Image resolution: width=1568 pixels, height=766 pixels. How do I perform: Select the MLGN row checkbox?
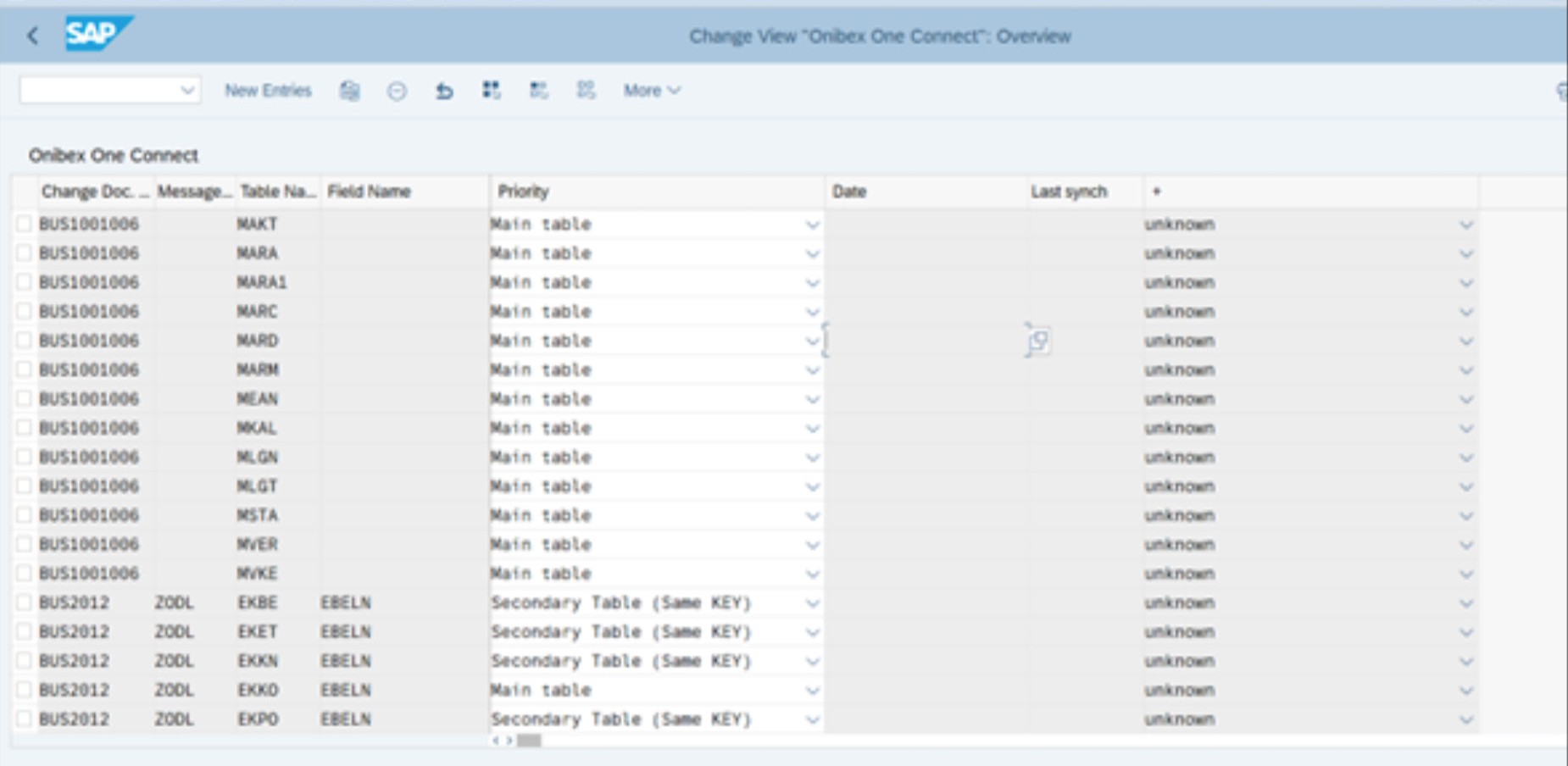pyautogui.click(x=24, y=457)
